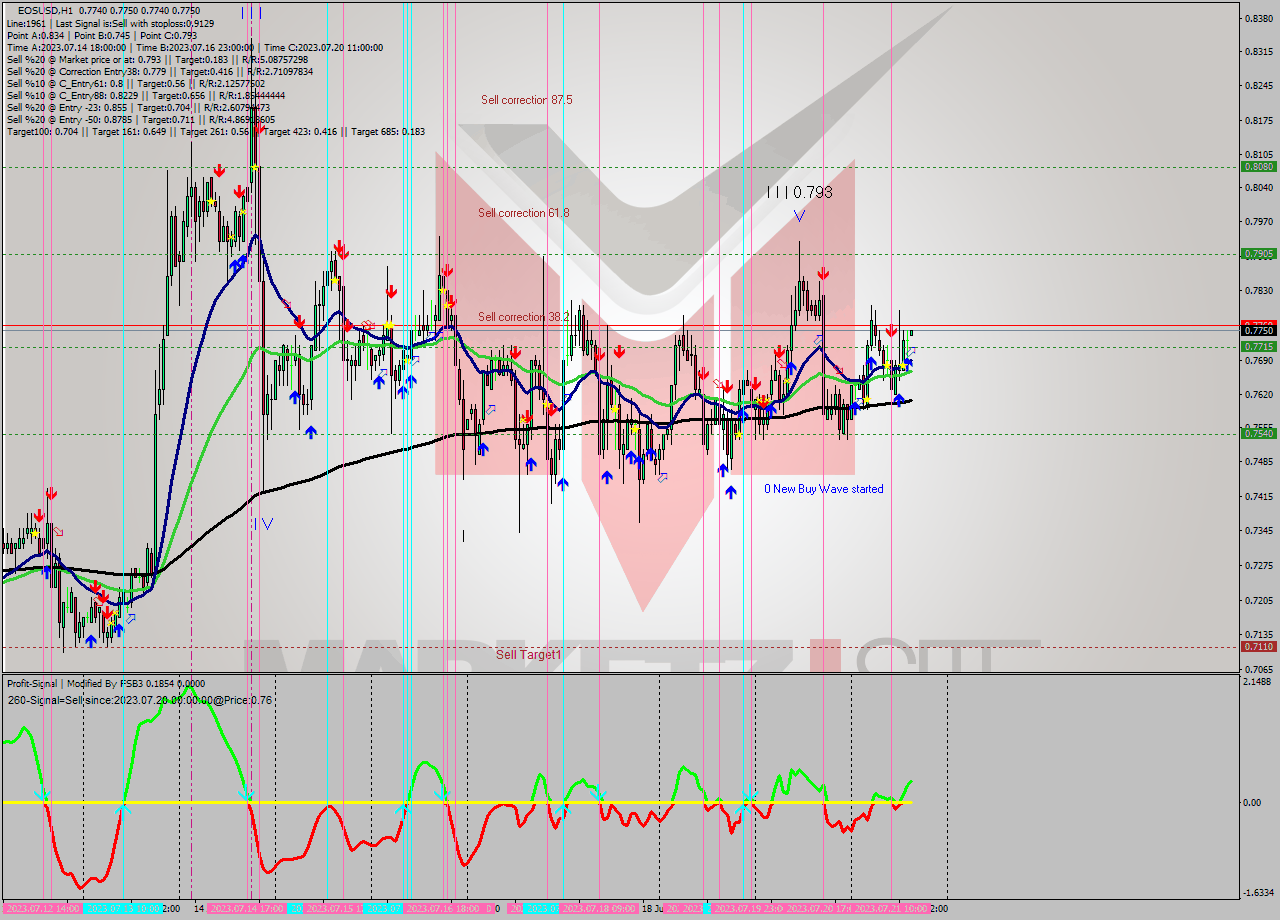Click the '0 New Buy Wave started' annotation
1280x920 pixels.
824,489
